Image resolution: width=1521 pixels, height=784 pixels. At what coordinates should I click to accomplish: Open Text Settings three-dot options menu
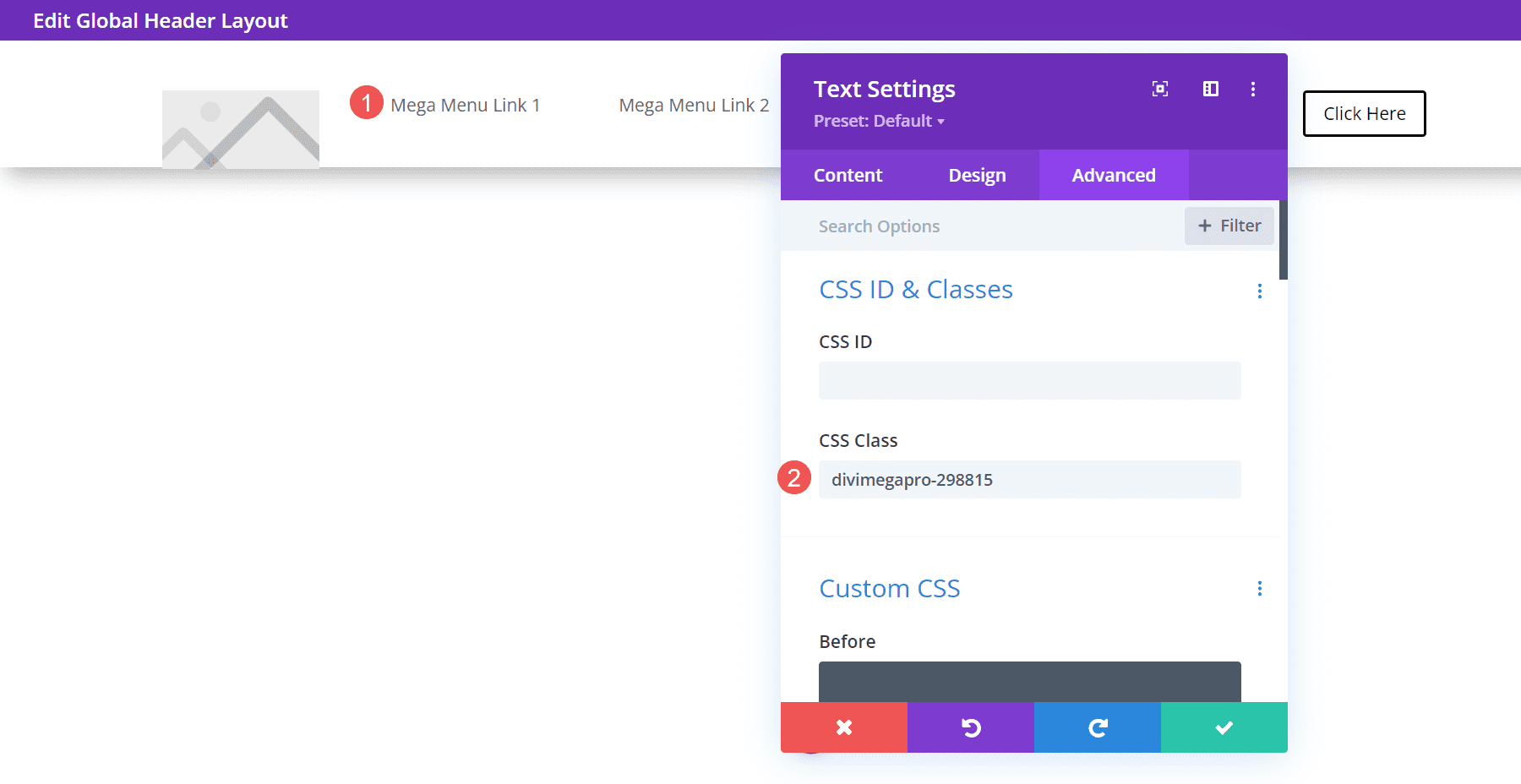1252,89
